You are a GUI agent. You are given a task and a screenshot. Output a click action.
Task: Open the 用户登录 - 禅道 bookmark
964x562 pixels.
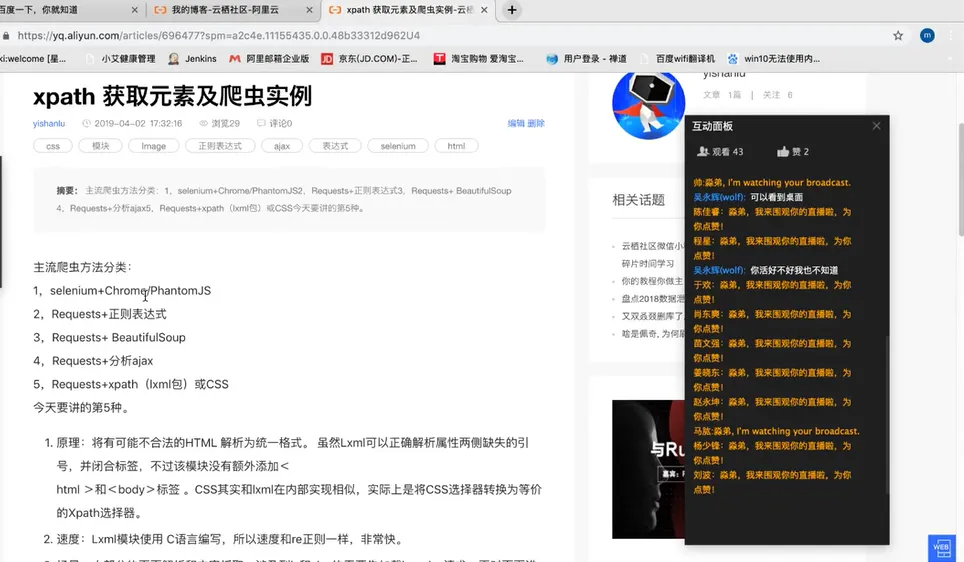(587, 59)
